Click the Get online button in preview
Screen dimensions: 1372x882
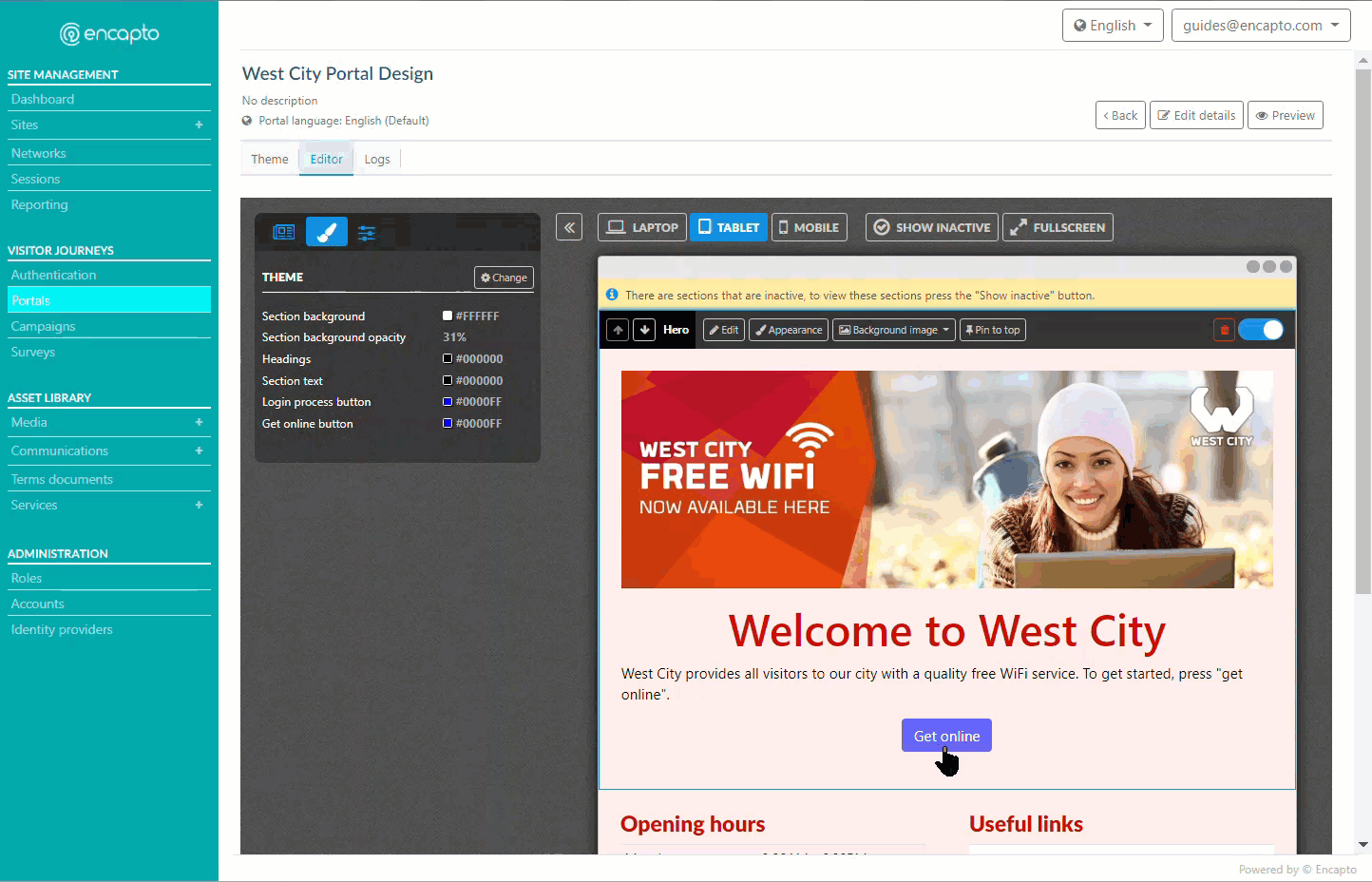coord(946,736)
